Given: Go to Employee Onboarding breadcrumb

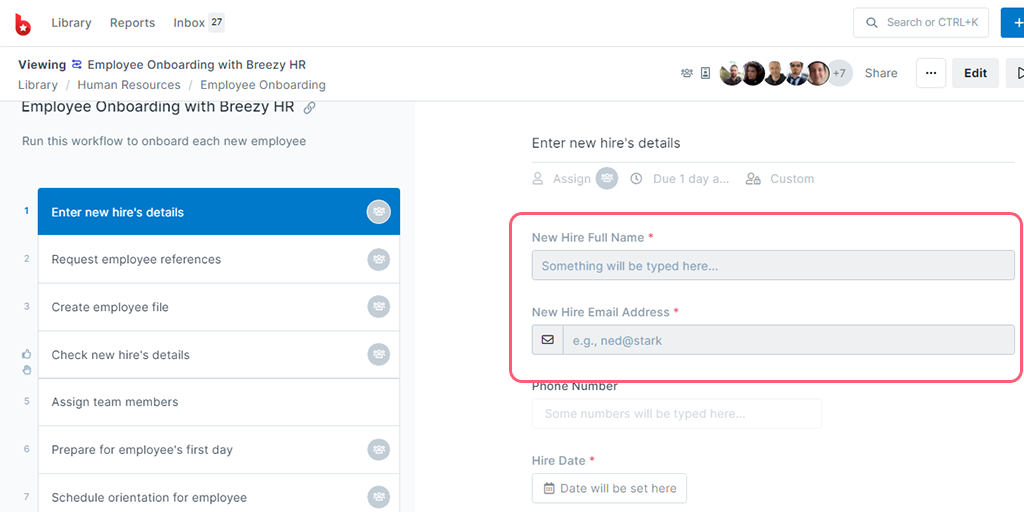Looking at the screenshot, I should [x=263, y=85].
